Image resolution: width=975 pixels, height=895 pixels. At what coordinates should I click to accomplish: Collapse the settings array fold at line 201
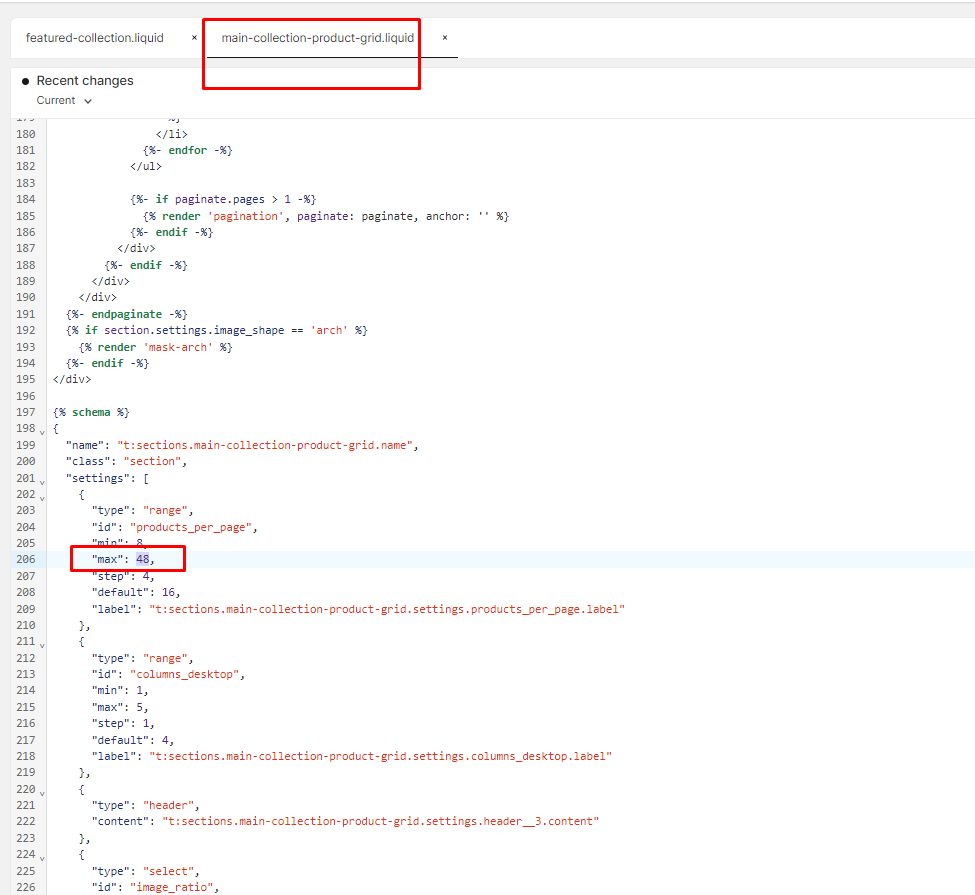coord(42,481)
